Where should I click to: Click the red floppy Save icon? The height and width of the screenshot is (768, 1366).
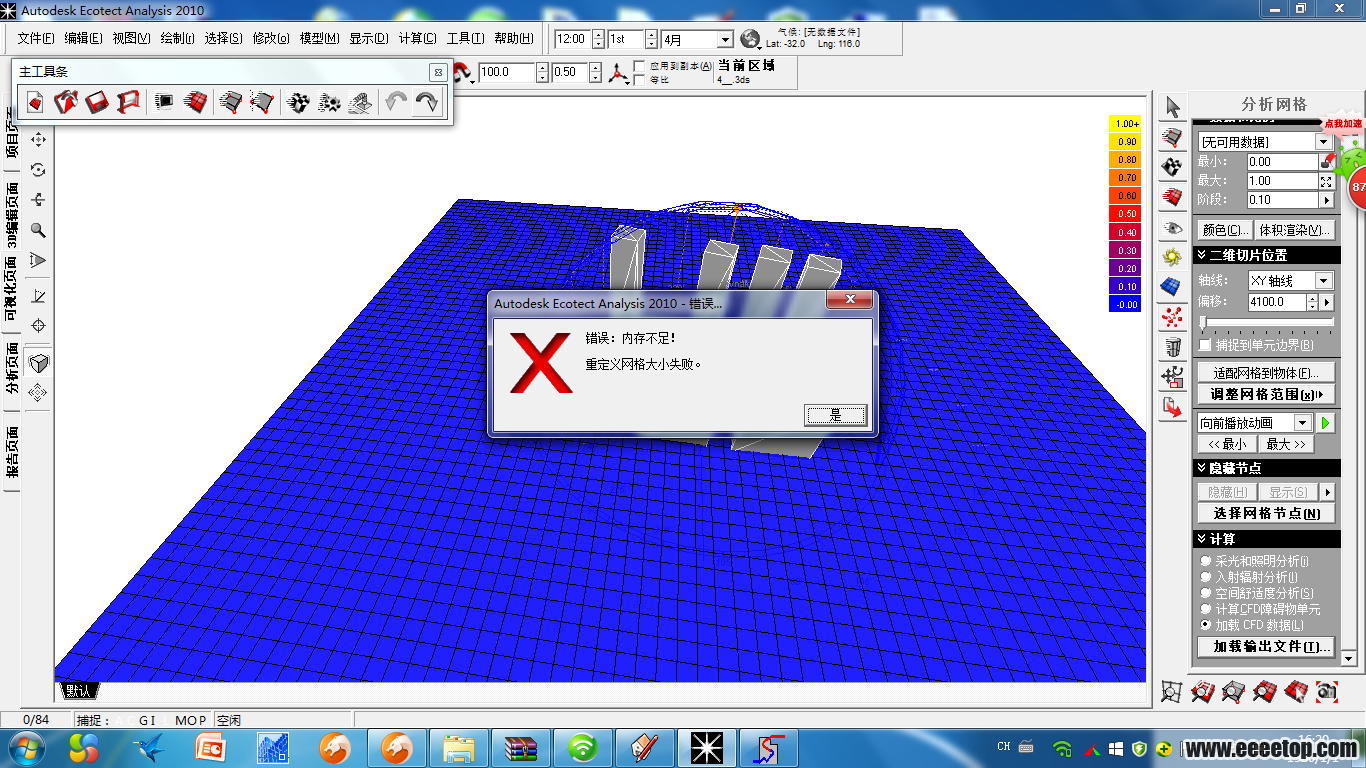click(97, 101)
